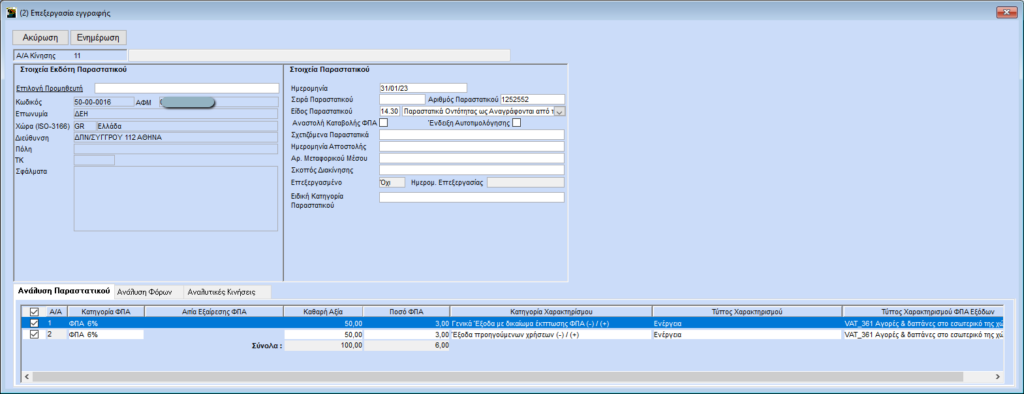1024x394 pixels.
Task: Uncheck the checkbox of row 2
Action: (34, 334)
